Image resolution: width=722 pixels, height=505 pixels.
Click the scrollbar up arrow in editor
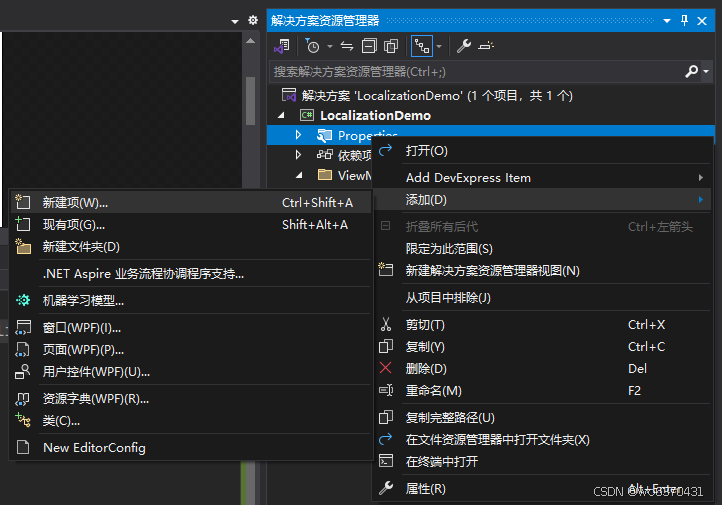[250, 41]
